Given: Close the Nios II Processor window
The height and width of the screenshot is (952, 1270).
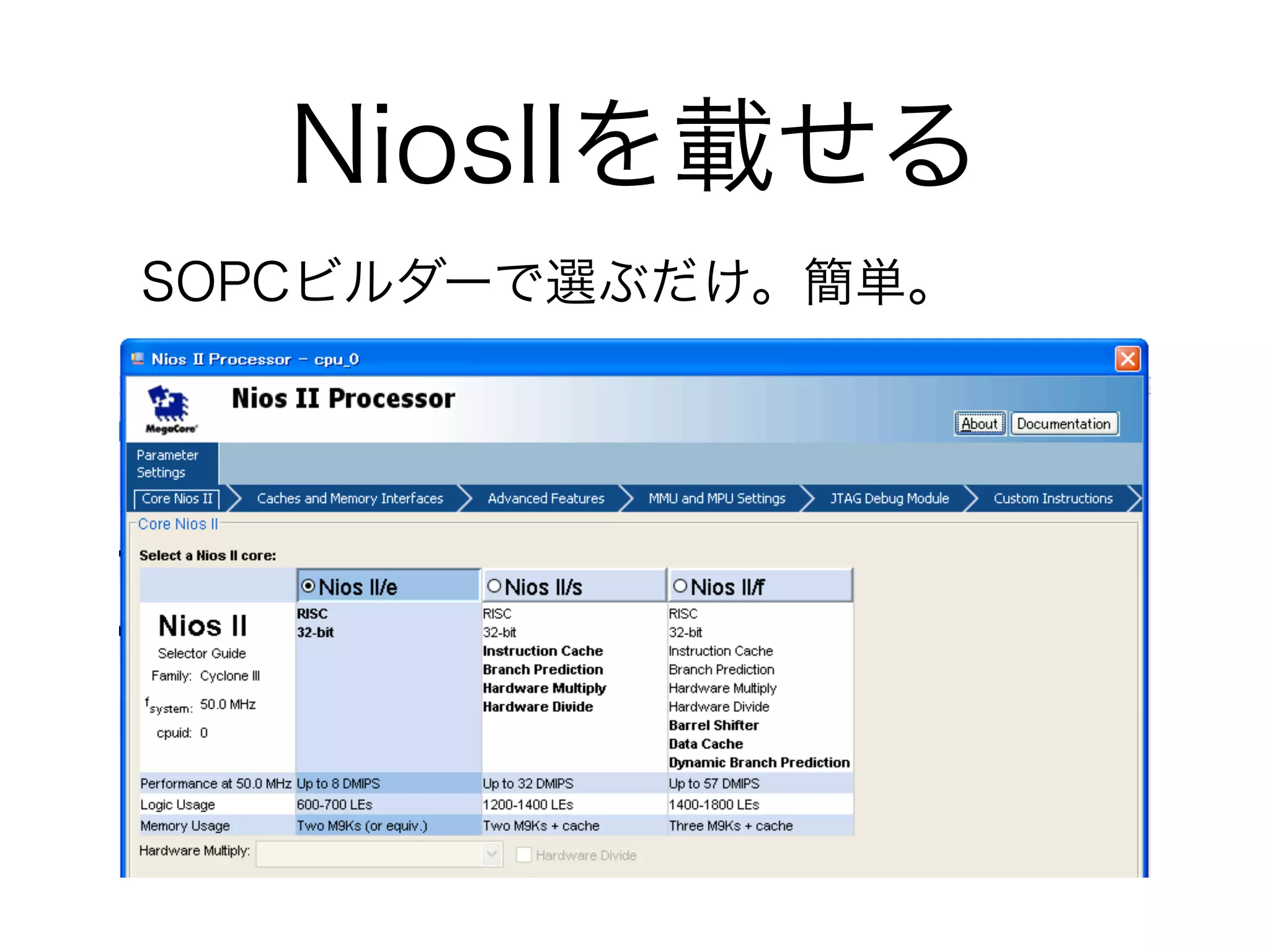Looking at the screenshot, I should click(x=1127, y=359).
